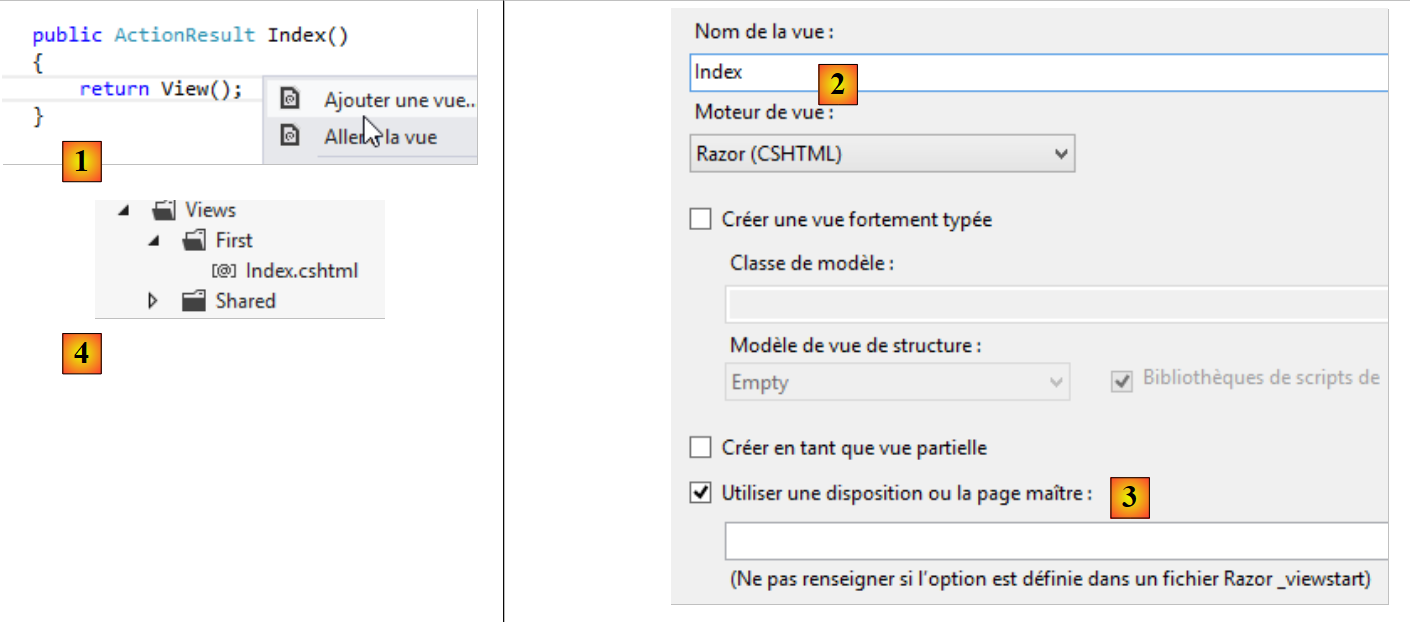Viewport: 1410px width, 622px height.
Task: Click the icon beside 'Ajouter une vue'
Action: (x=290, y=99)
